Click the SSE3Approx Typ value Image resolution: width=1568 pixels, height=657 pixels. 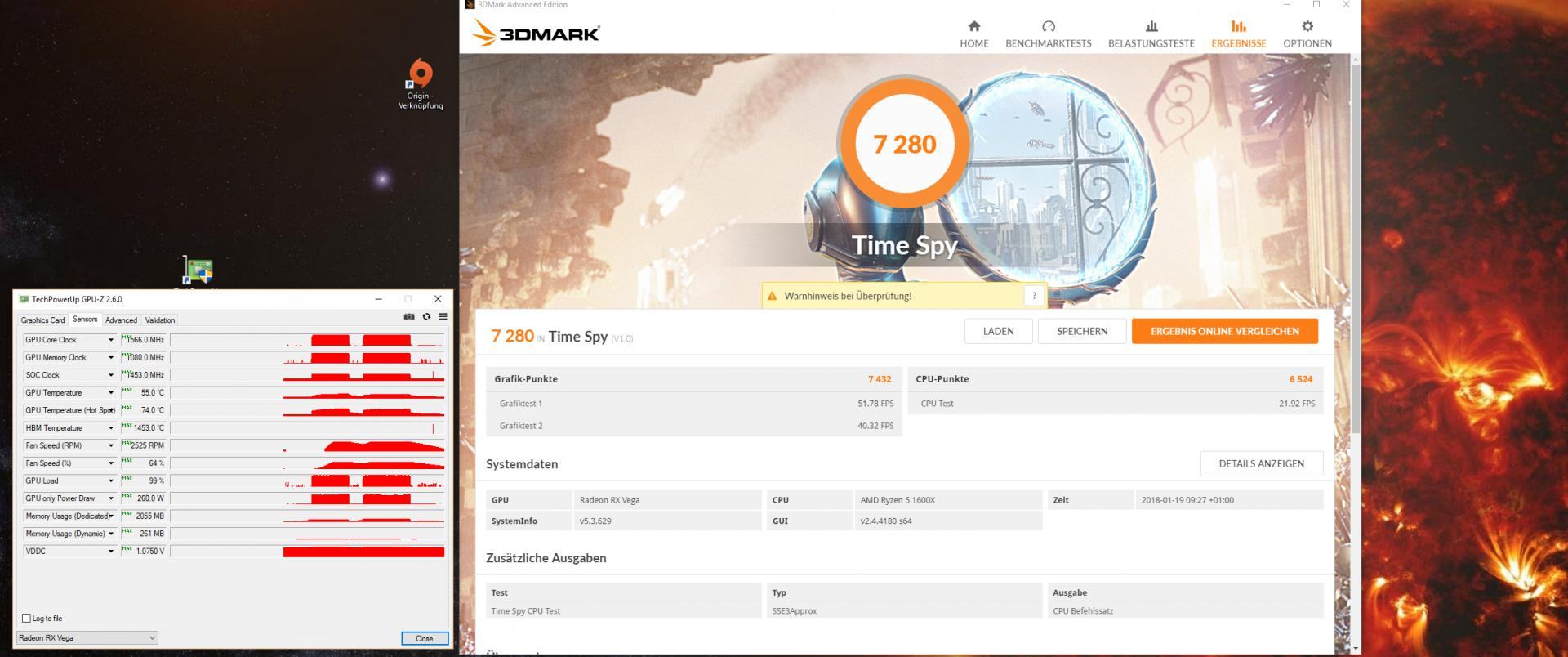tap(795, 611)
